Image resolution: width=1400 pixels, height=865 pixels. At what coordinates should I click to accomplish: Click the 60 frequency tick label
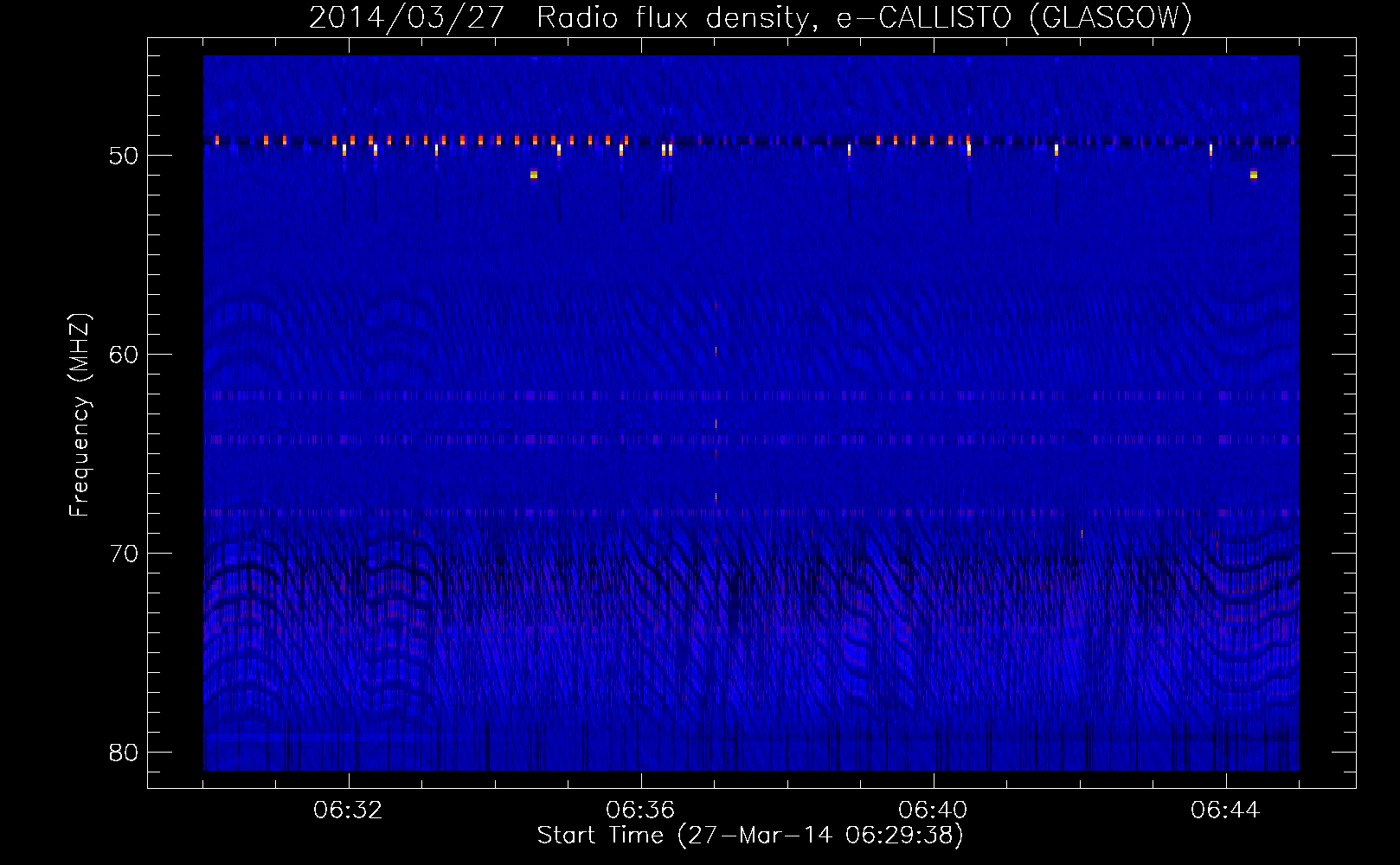click(x=124, y=356)
